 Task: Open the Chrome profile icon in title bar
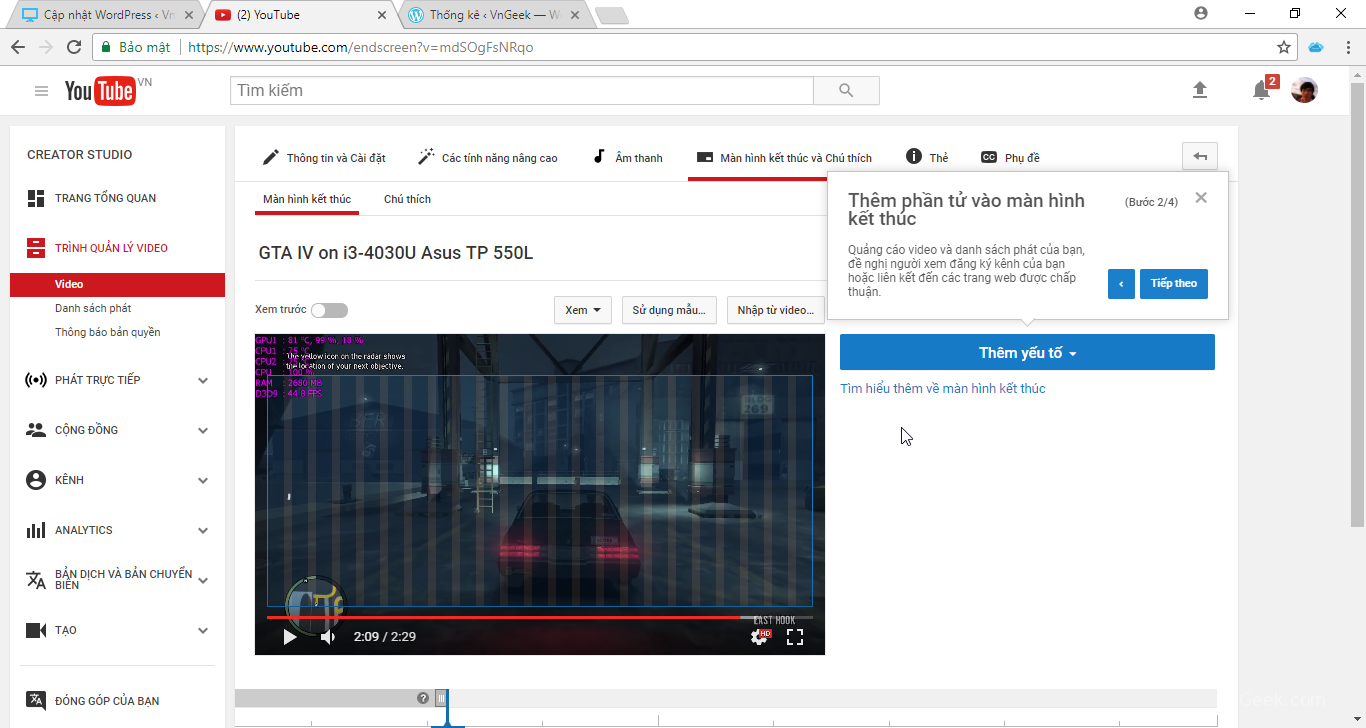click(x=1201, y=13)
